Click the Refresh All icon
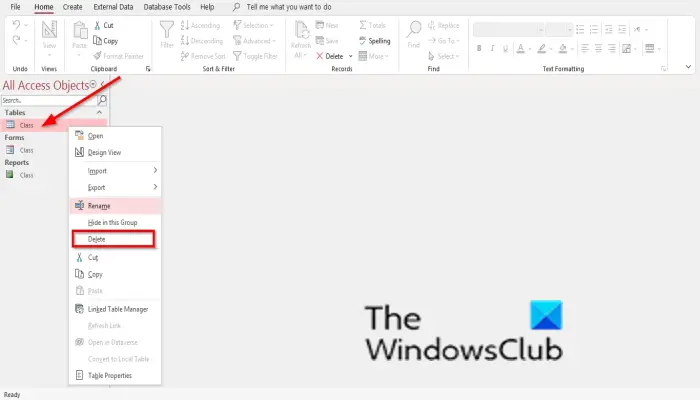Screen dimensions: 700x400 (x=301, y=31)
